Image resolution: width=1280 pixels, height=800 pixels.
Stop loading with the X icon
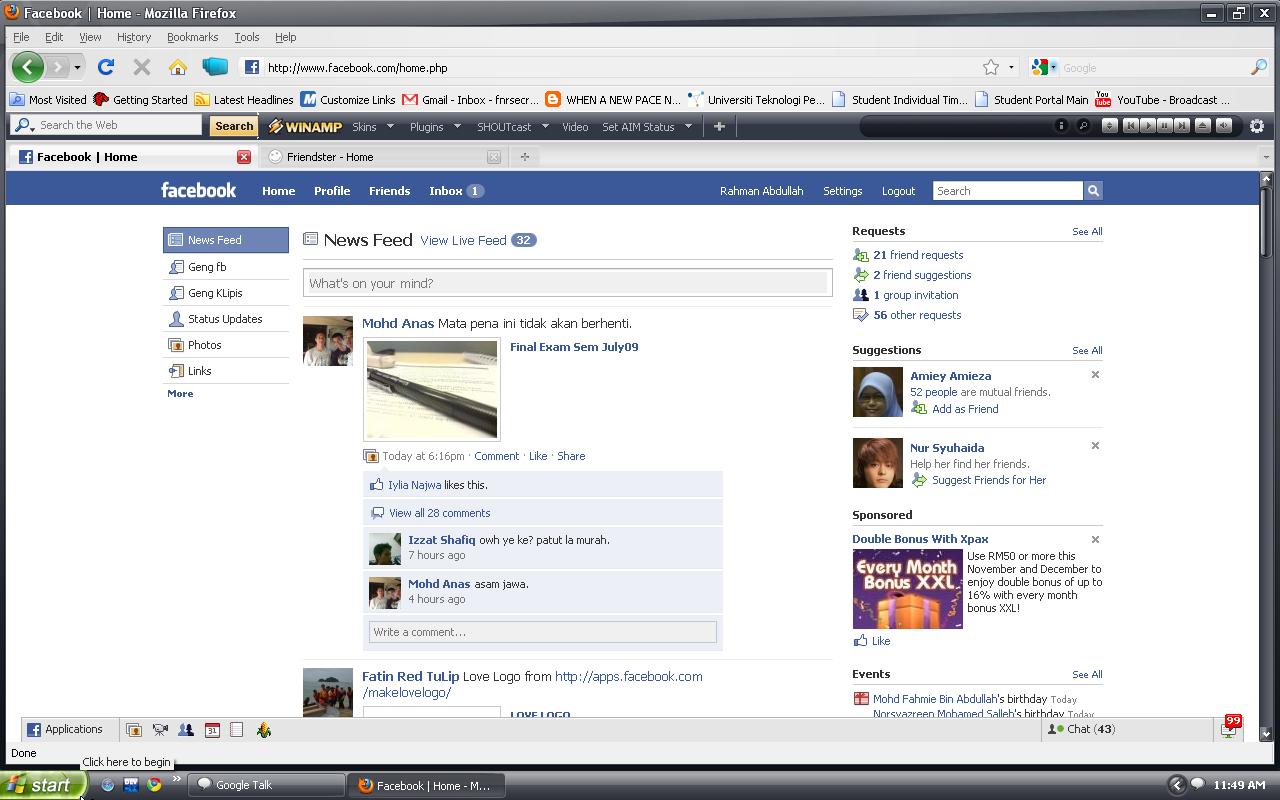click(x=142, y=67)
